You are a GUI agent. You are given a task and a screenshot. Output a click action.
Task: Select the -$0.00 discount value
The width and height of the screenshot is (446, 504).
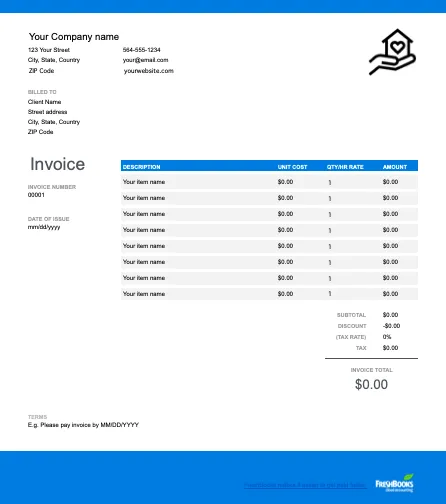pyautogui.click(x=391, y=326)
